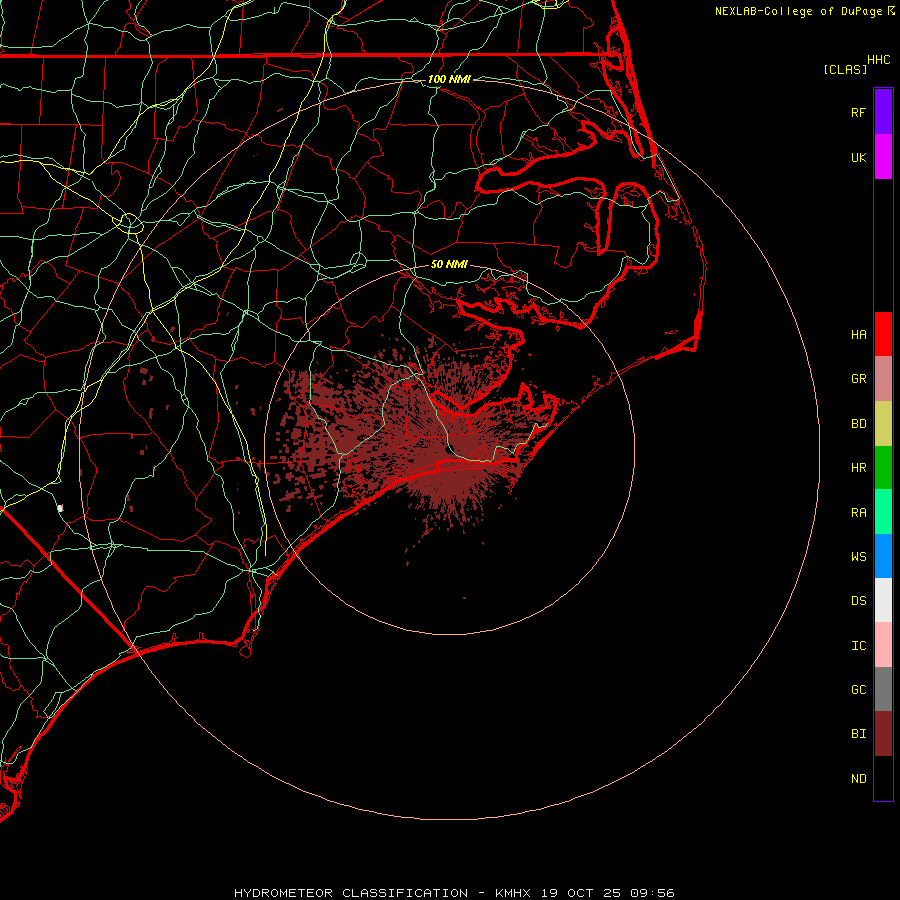This screenshot has height=900, width=900.
Task: Click the UK magenta legend swatch
Action: [883, 157]
